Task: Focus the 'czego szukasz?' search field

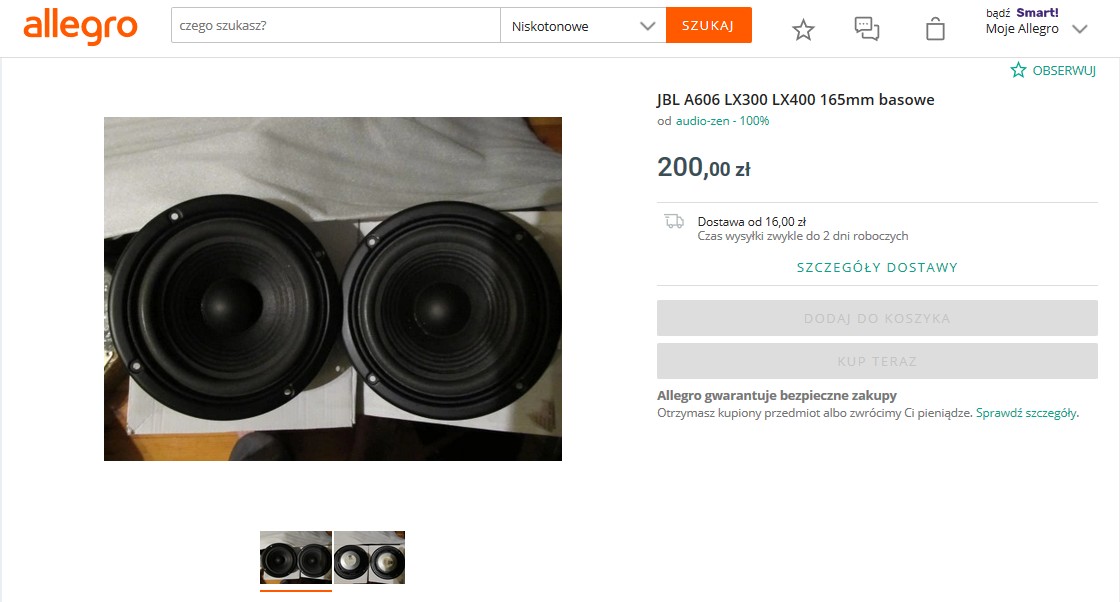Action: [x=336, y=26]
